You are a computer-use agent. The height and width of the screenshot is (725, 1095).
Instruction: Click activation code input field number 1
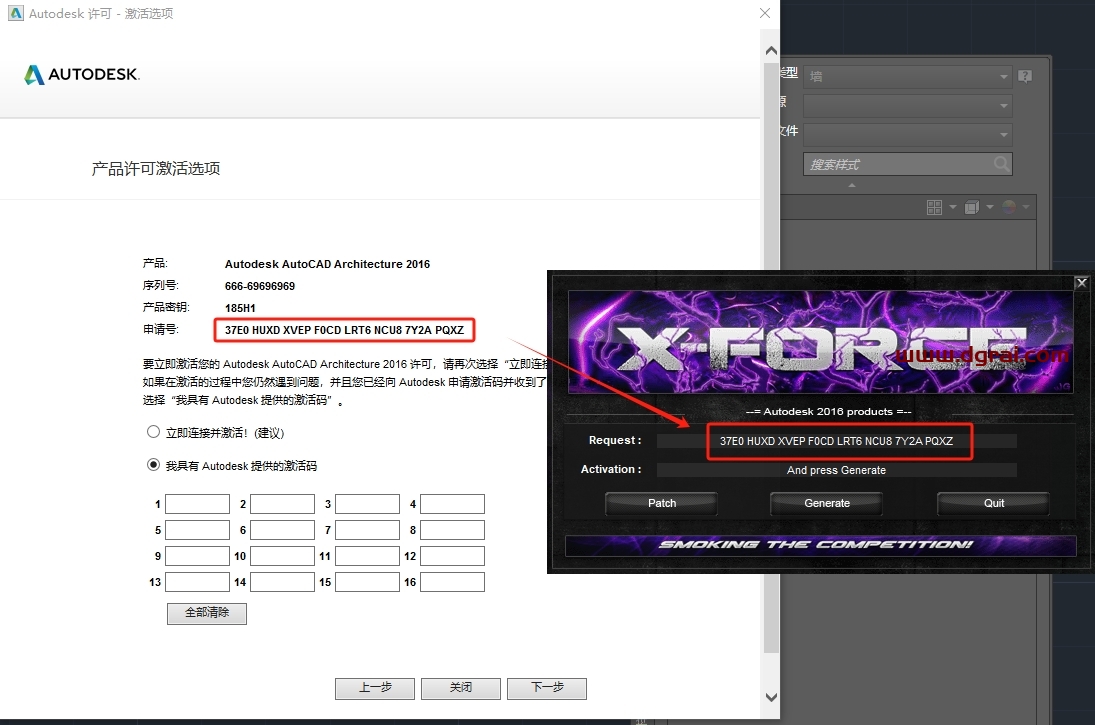click(197, 504)
